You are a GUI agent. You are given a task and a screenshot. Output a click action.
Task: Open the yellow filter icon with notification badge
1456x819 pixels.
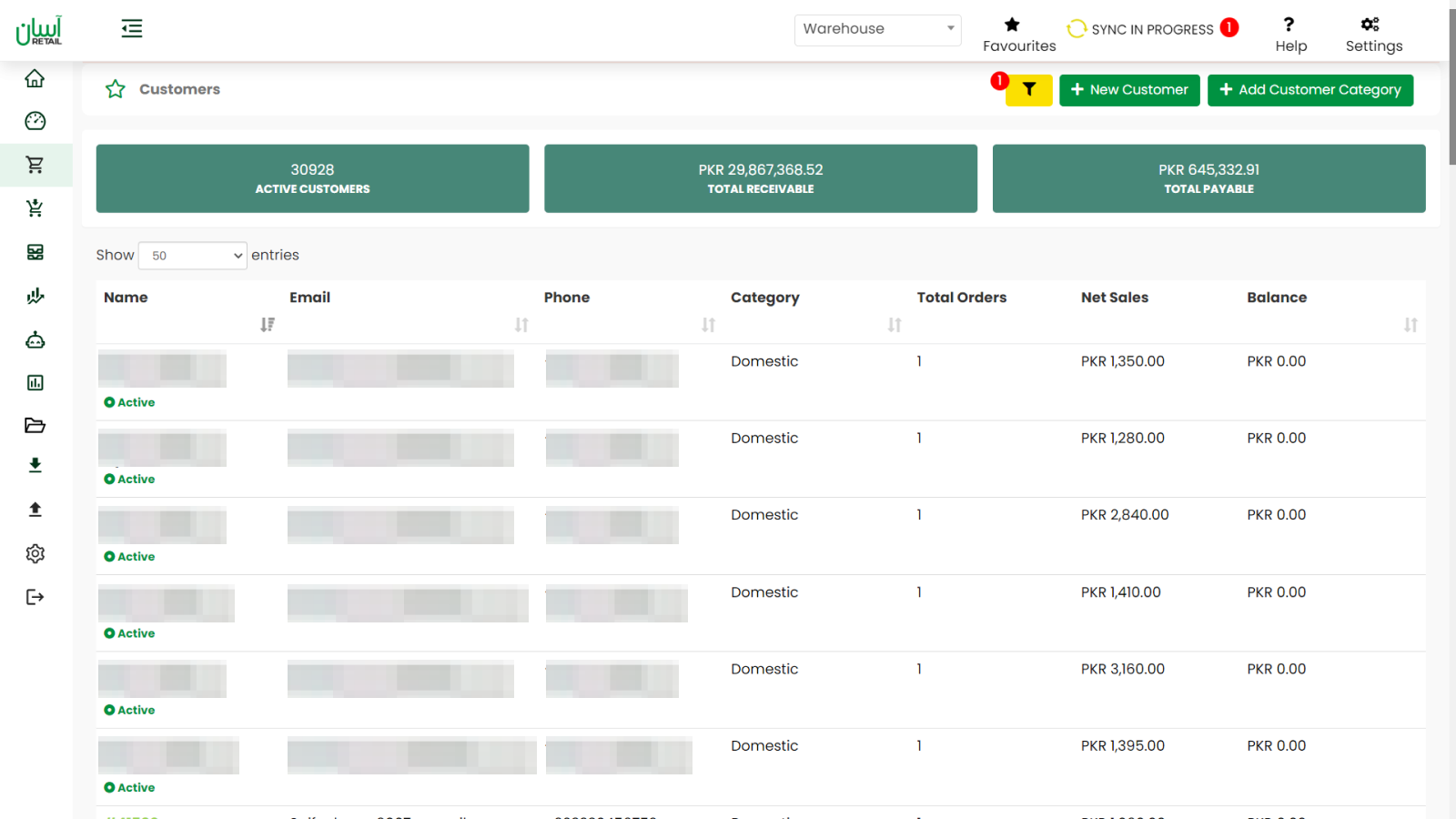tap(1028, 90)
